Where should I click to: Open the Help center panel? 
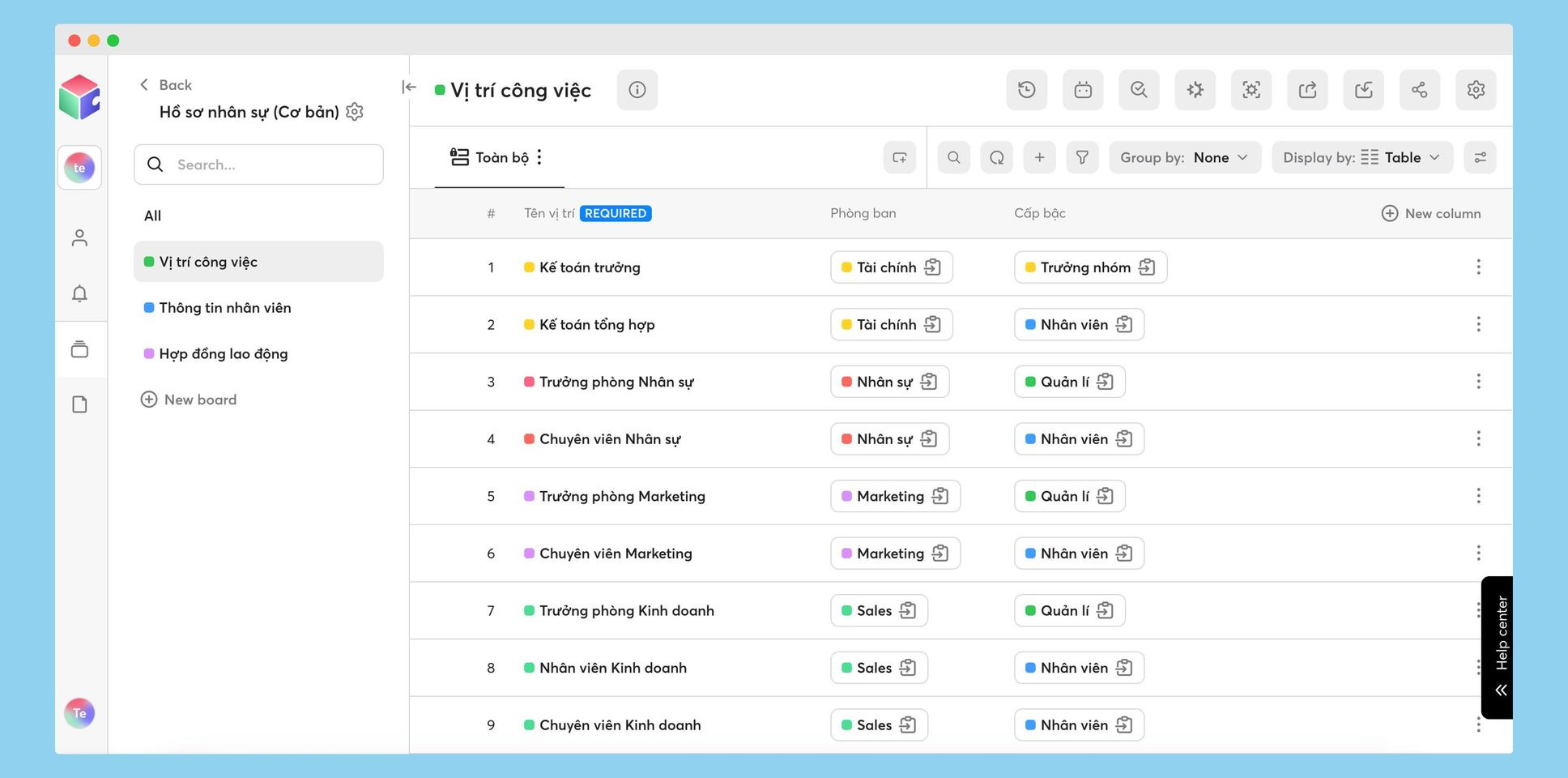[1498, 647]
